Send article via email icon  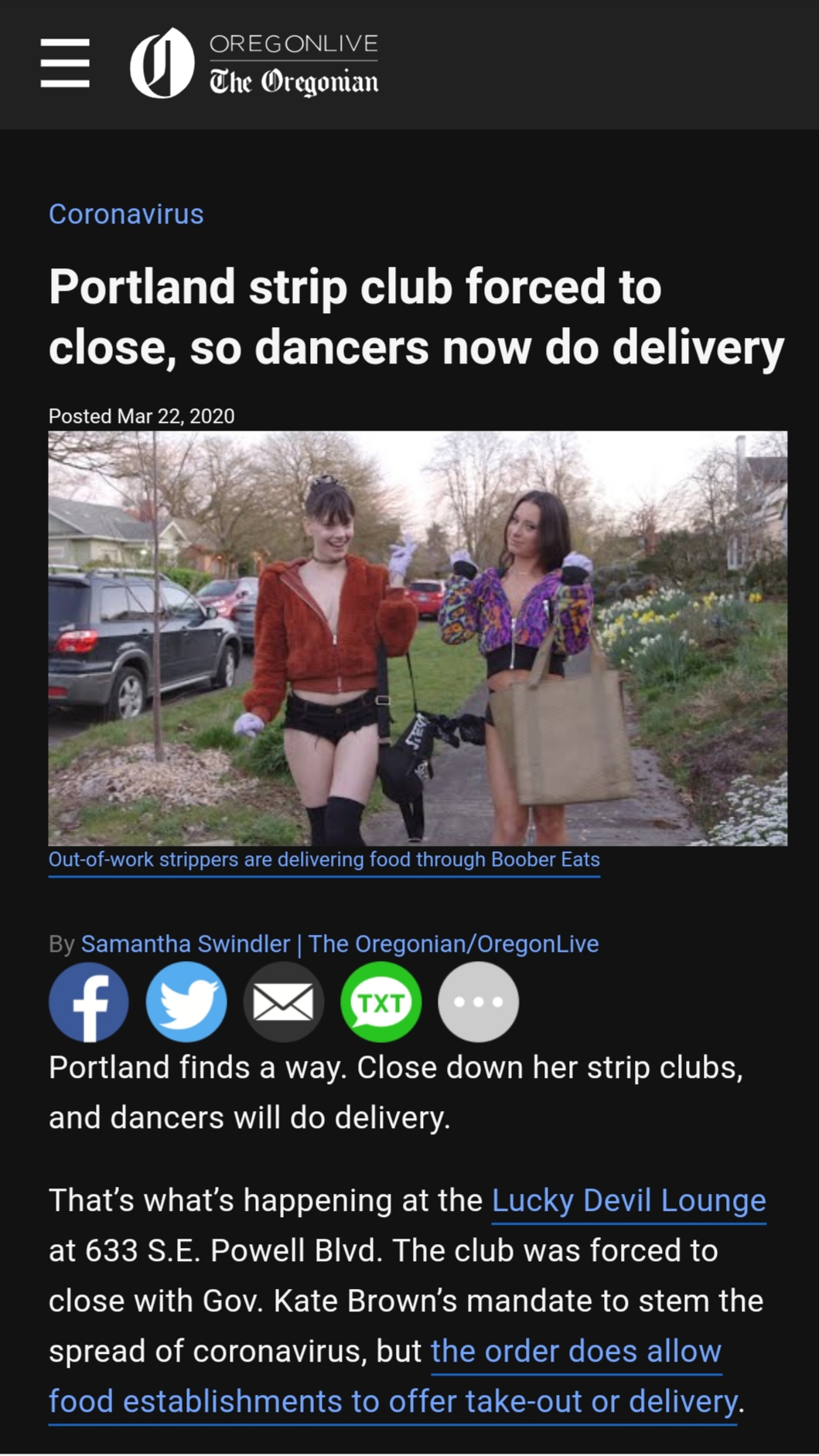284,1001
